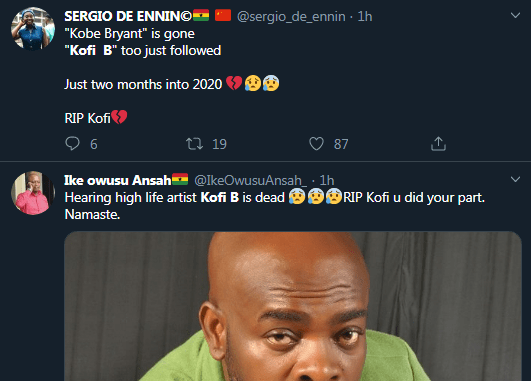Open tweet text 'Hearing high life artist'
Image resolution: width=531 pixels, height=381 pixels.
131,197
